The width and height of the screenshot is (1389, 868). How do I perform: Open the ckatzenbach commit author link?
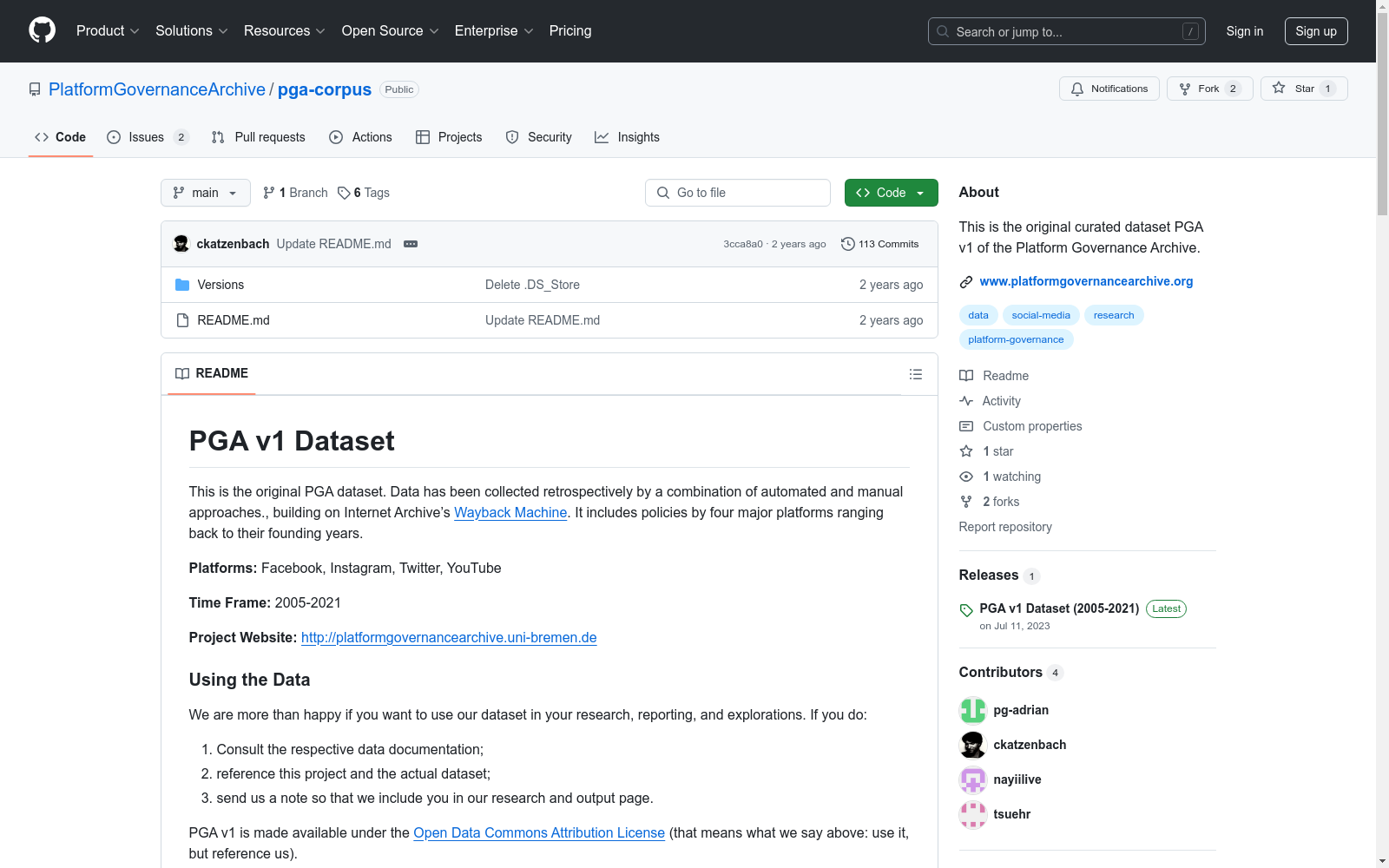pos(233,244)
